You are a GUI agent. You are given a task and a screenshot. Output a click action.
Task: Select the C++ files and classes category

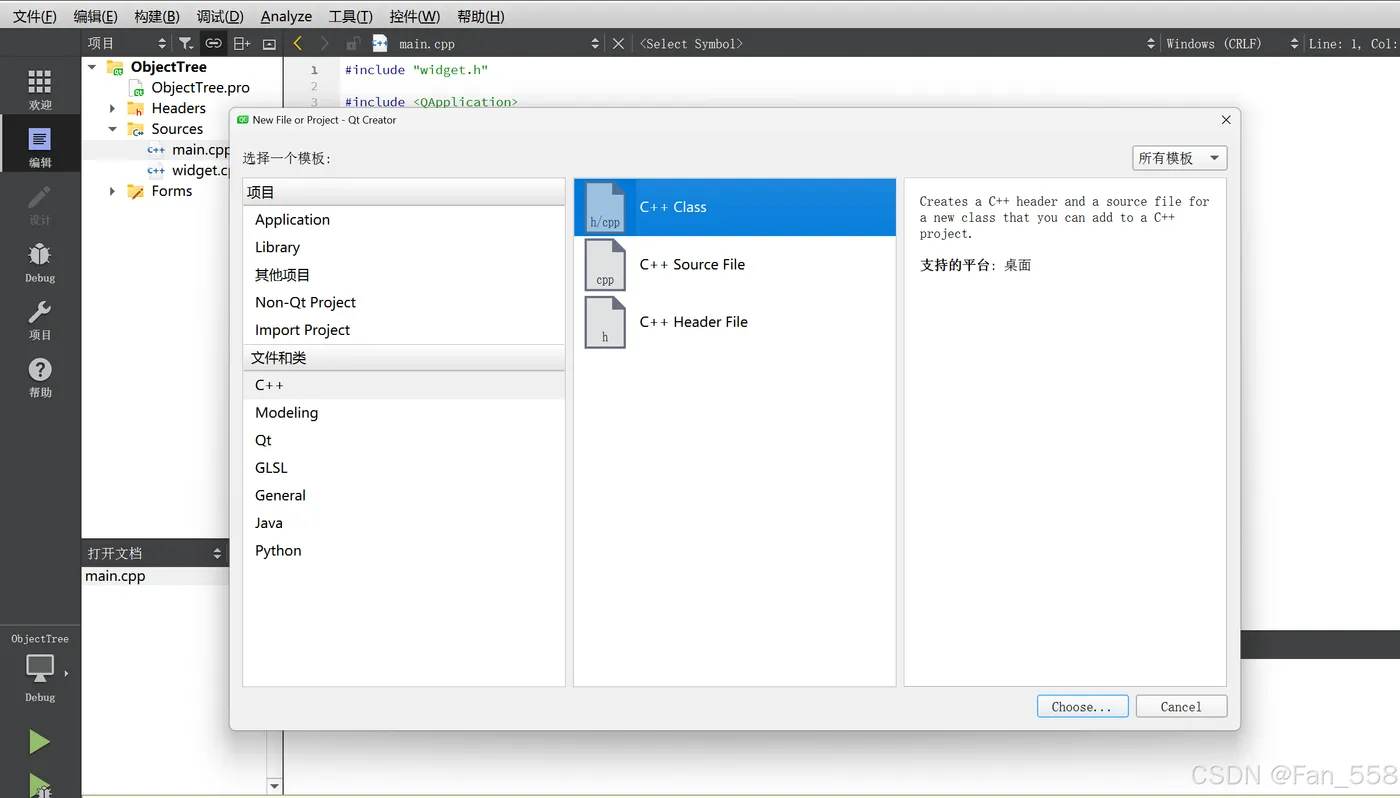[x=404, y=385]
